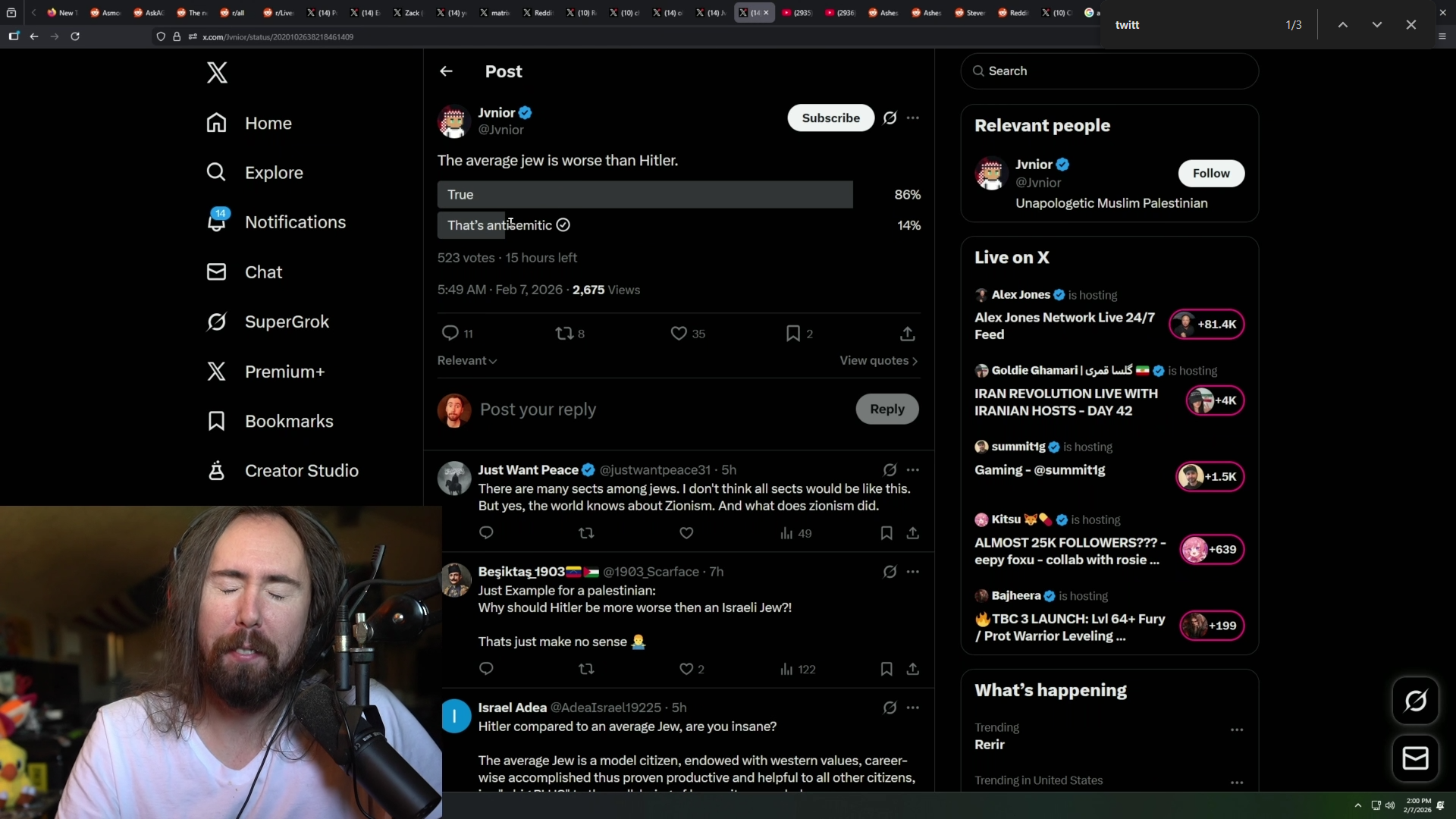Screen dimensions: 1456x819
Task: Like the main post with 35 likes
Action: (679, 334)
